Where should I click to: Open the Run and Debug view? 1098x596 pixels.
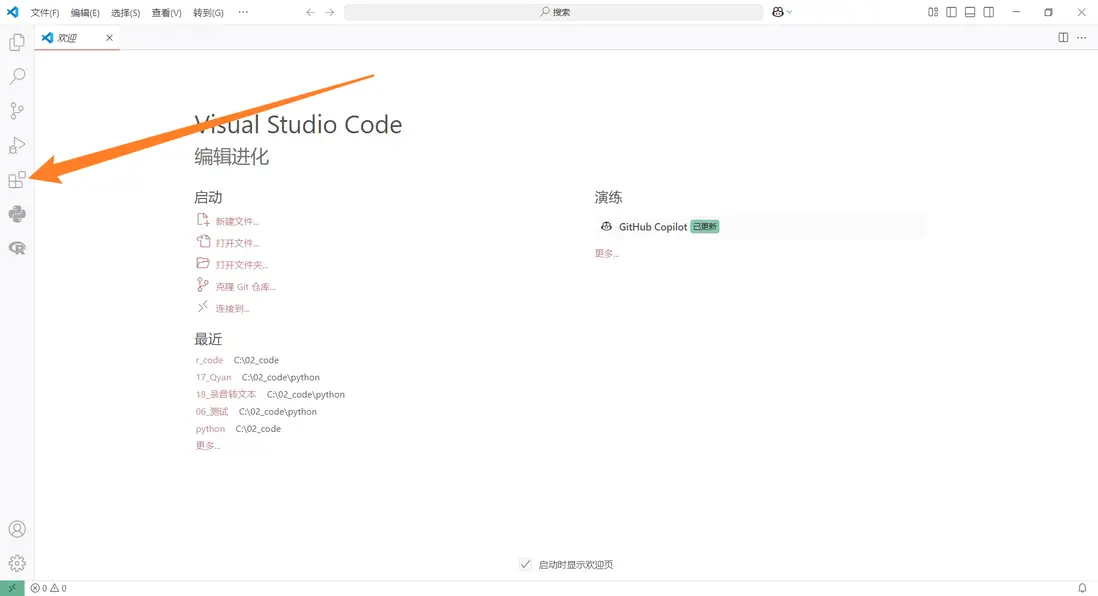tap(17, 145)
